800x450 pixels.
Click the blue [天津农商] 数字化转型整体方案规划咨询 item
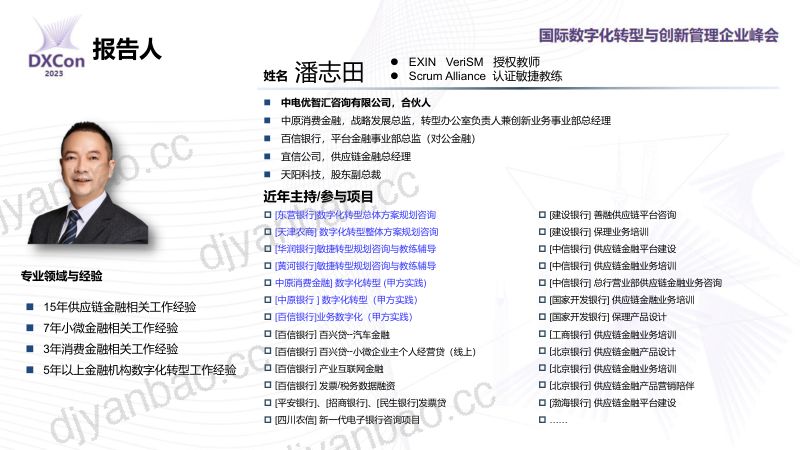[357, 232]
